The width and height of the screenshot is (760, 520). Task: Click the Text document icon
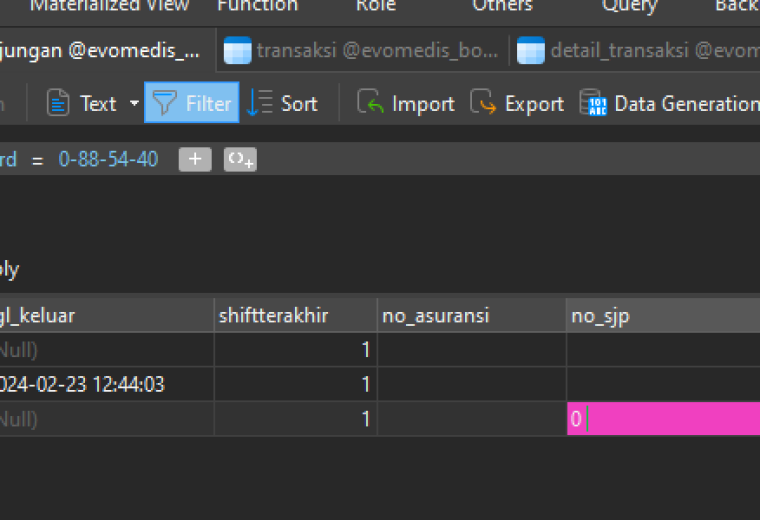click(x=58, y=103)
